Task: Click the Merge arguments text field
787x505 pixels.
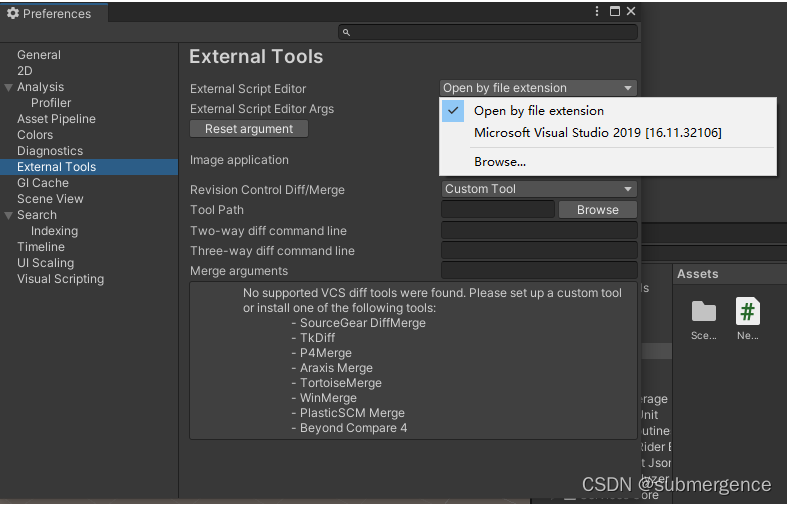Action: [x=538, y=271]
